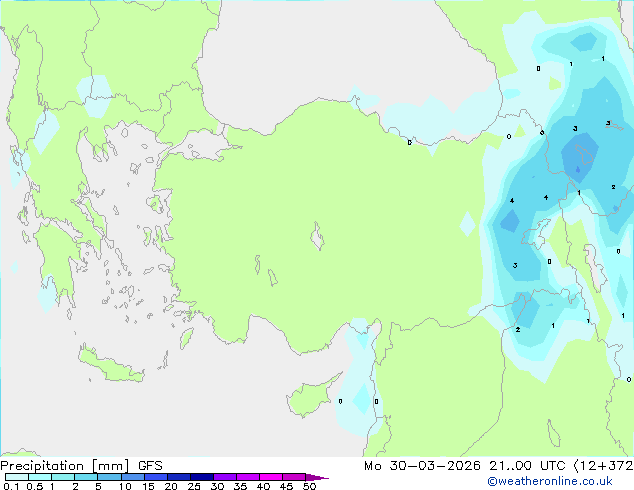Image resolution: width=634 pixels, height=490 pixels.
Task: Select the 5–10 mm legend color box
Action: 109,477
